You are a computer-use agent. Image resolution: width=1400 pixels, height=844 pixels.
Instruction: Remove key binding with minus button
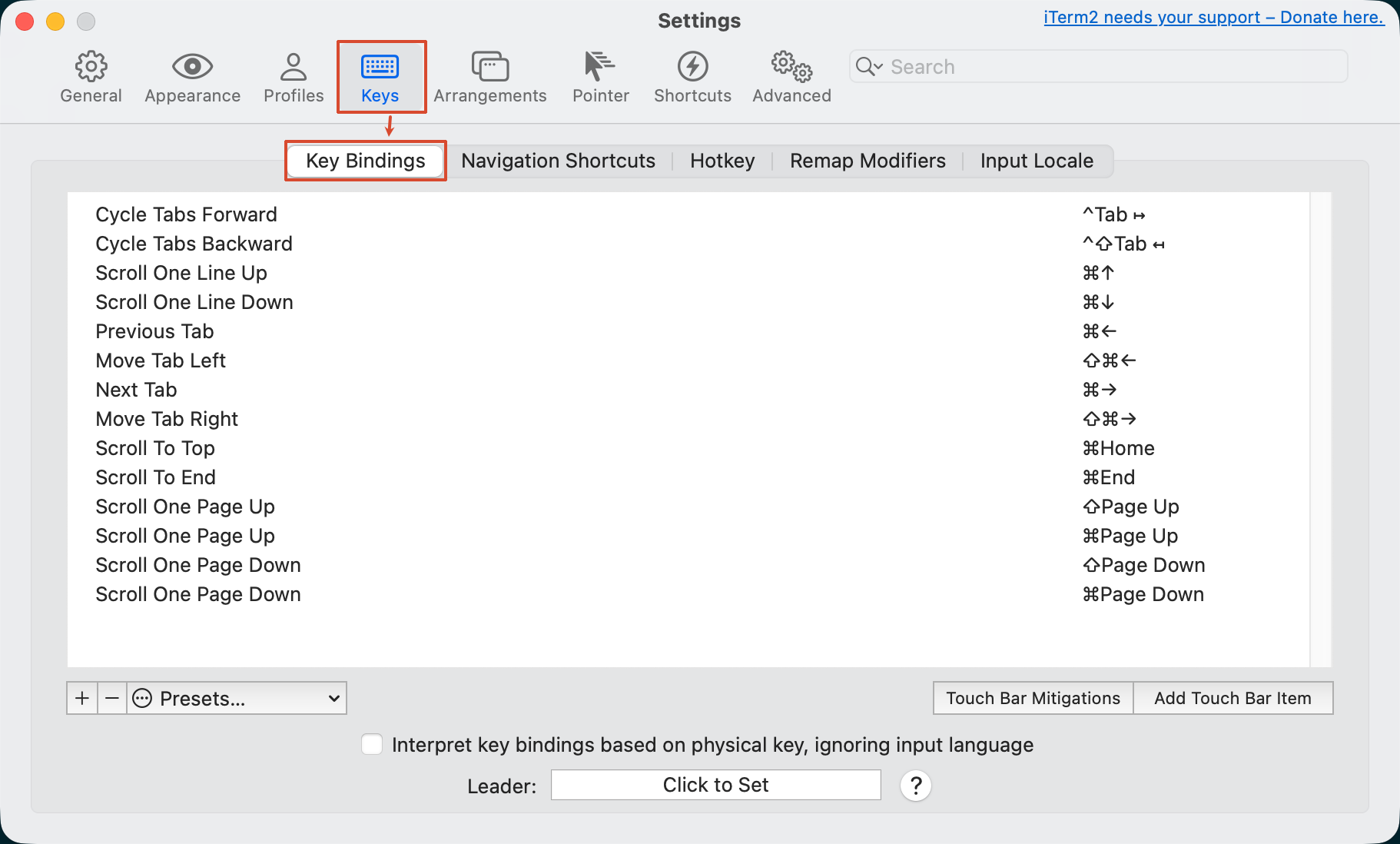click(x=112, y=698)
